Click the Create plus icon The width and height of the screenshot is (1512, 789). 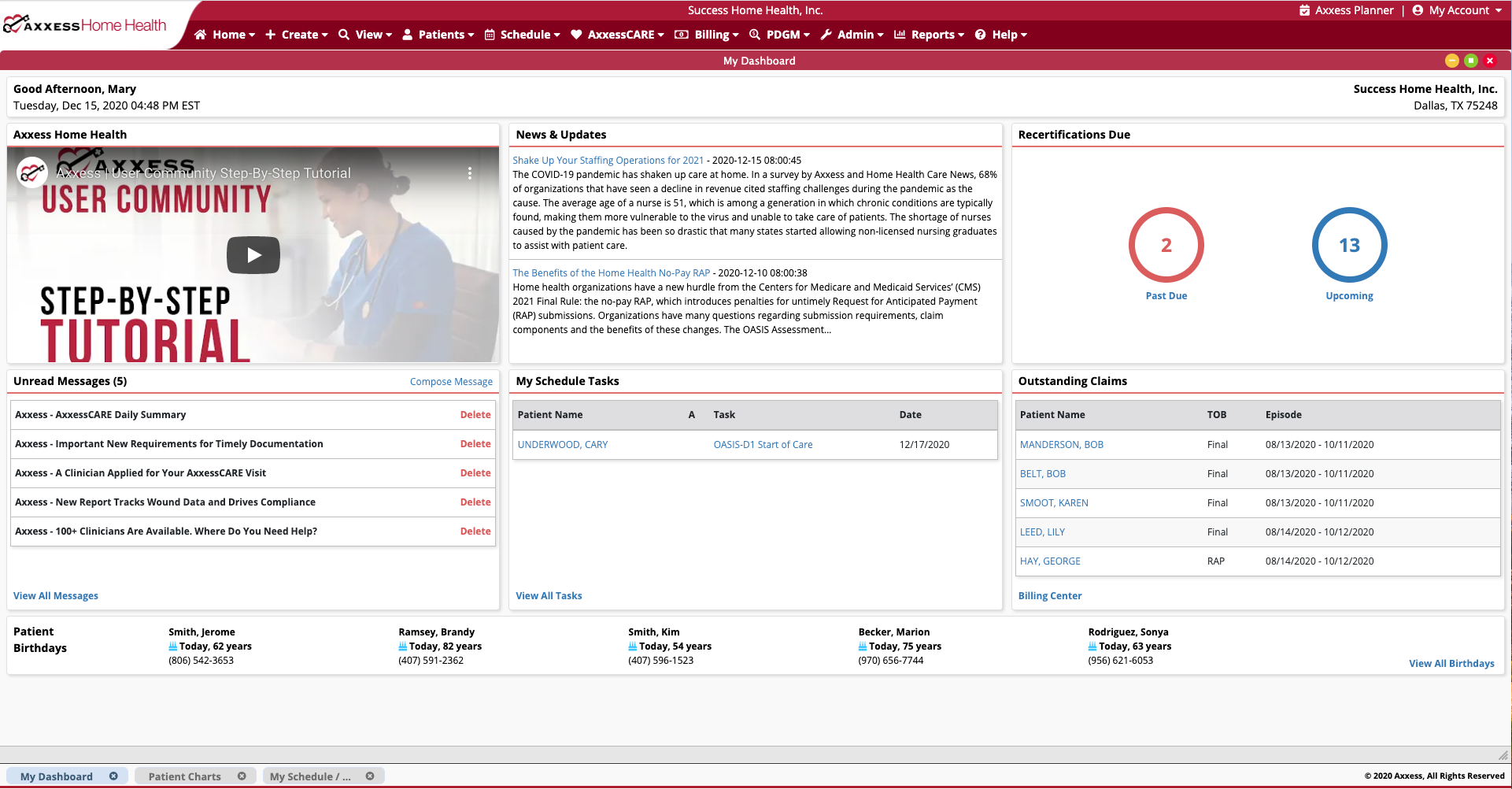[x=270, y=35]
